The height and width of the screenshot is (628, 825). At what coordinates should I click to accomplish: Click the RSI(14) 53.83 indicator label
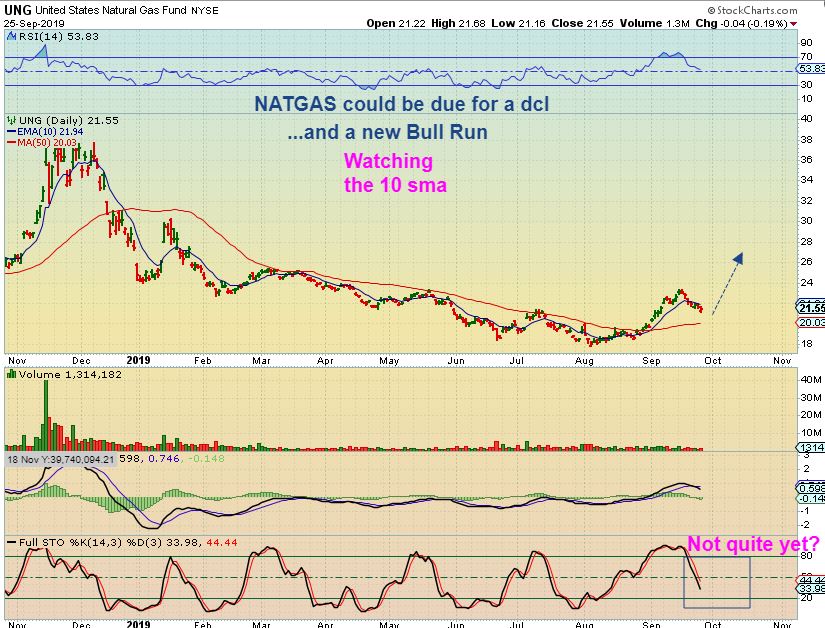click(58, 36)
